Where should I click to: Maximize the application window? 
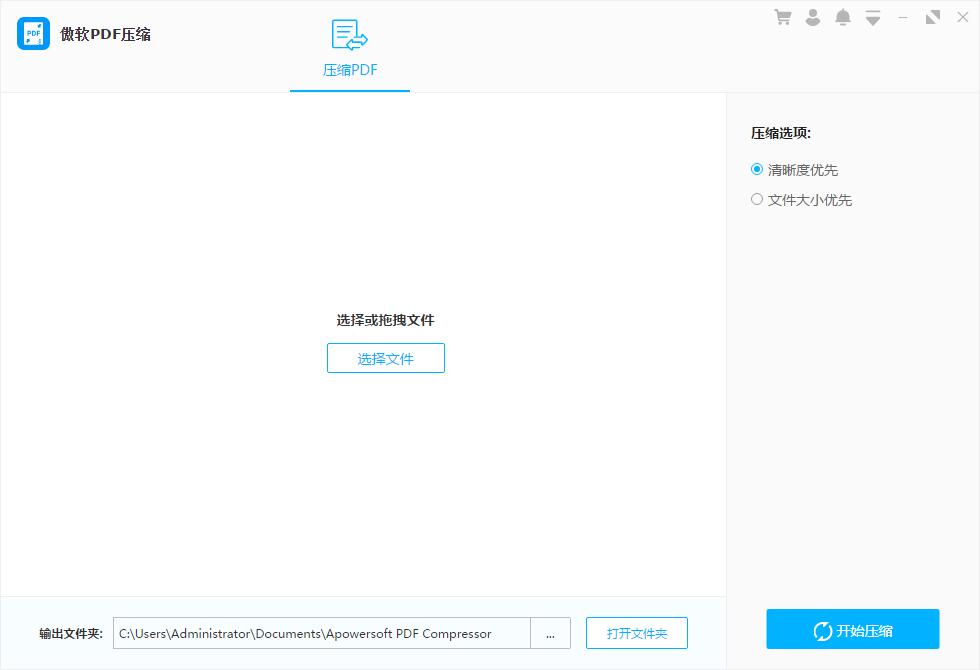click(933, 17)
